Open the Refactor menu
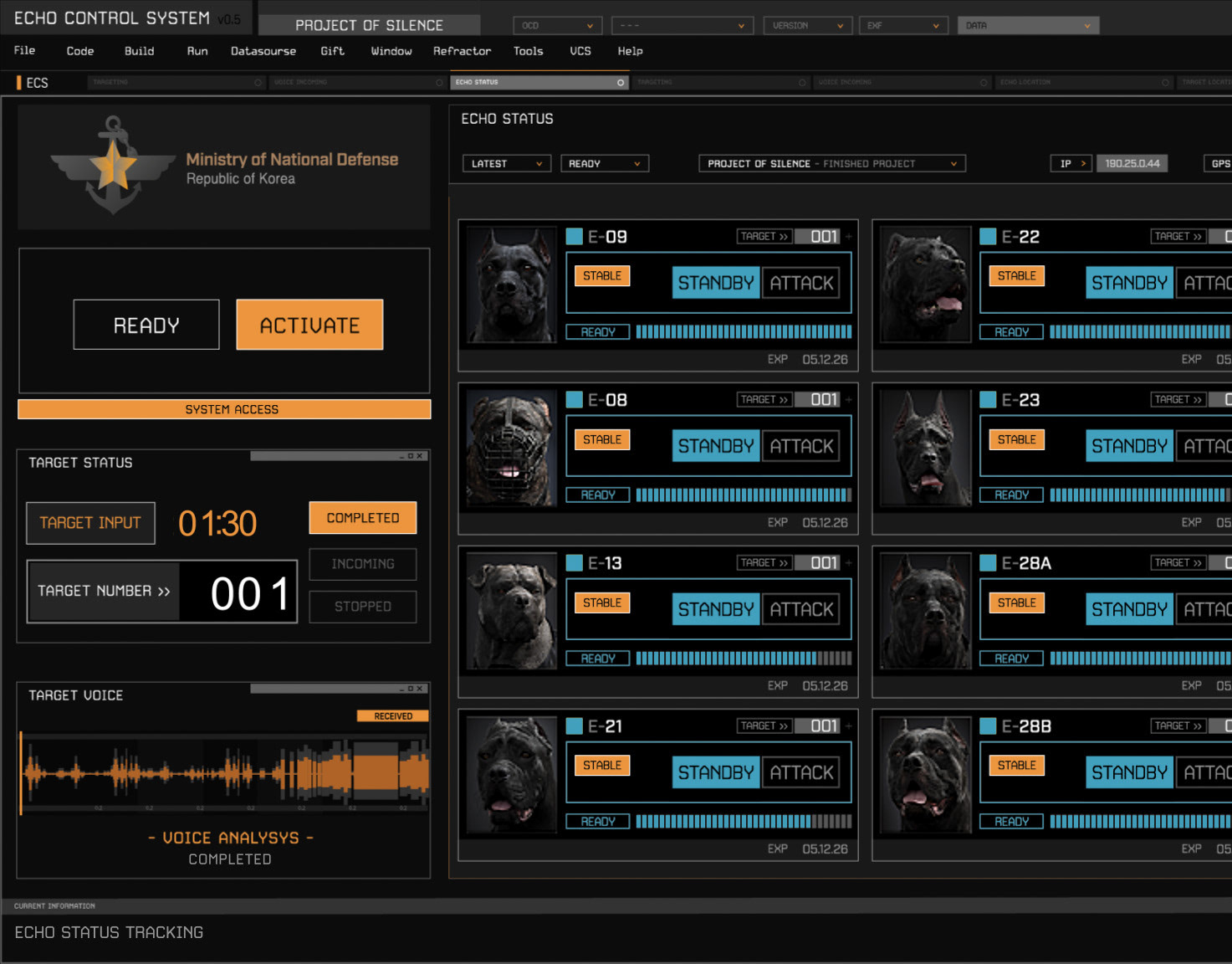This screenshot has width=1232, height=964. (462, 51)
